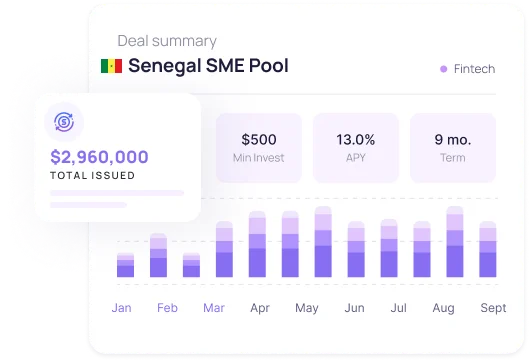Click the Senegal flag icon
530x361 pixels.
(x=112, y=66)
